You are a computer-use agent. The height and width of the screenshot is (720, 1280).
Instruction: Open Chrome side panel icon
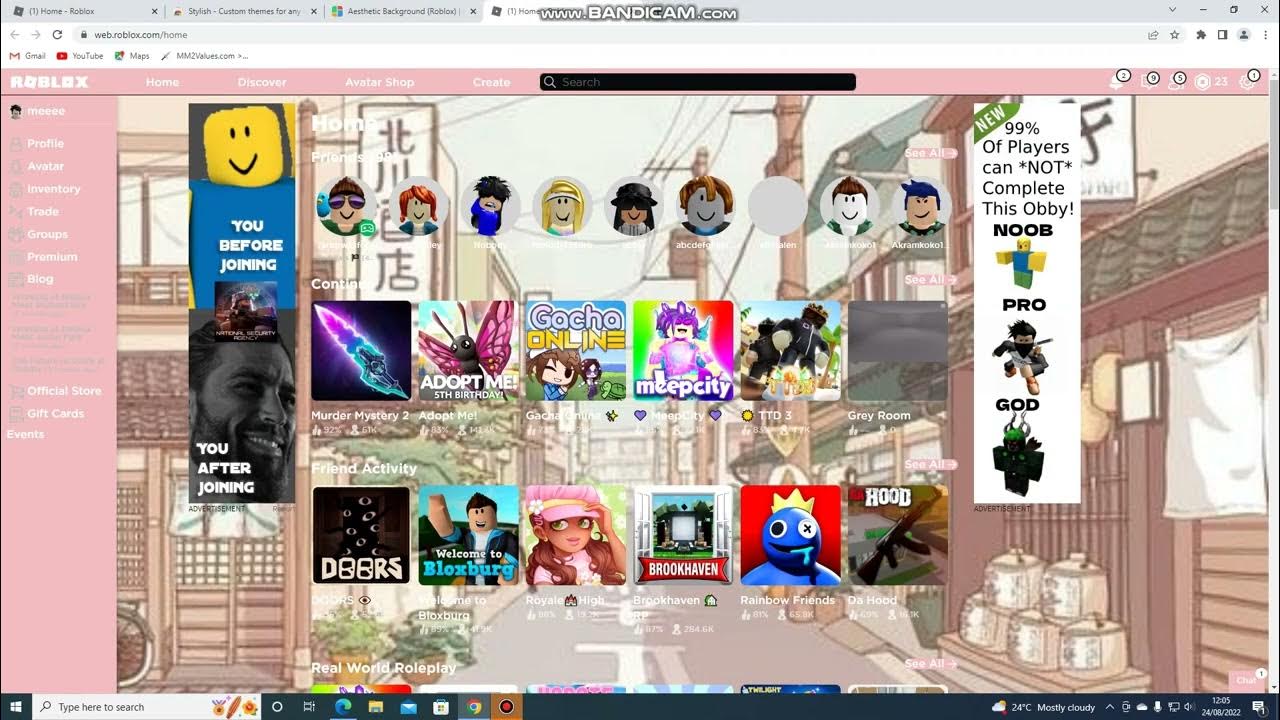(1222, 34)
